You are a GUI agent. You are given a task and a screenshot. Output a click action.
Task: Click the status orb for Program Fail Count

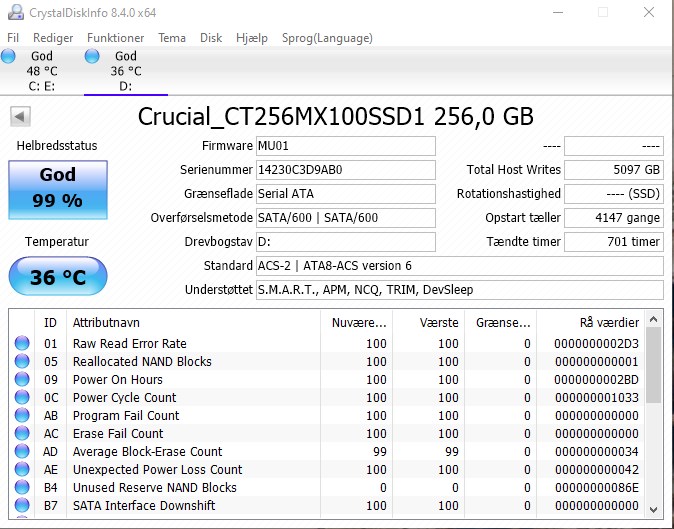tap(22, 416)
